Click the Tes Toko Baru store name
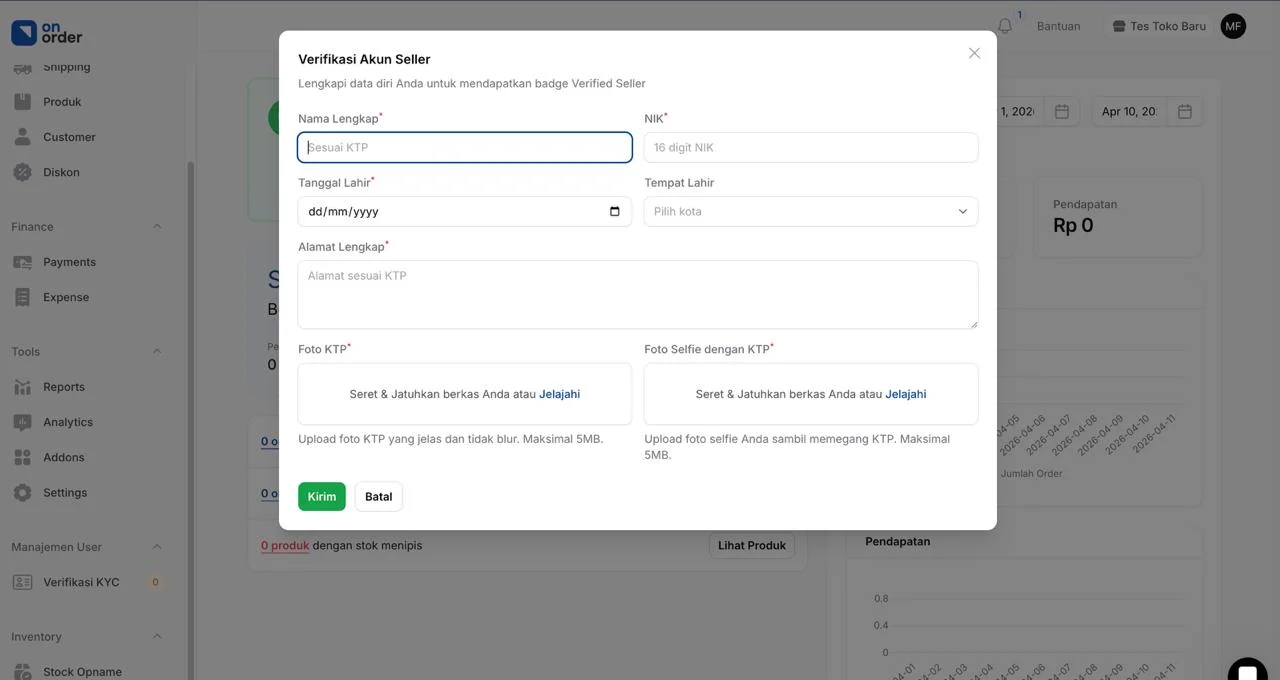The width and height of the screenshot is (1280, 680). pyautogui.click(x=1168, y=26)
